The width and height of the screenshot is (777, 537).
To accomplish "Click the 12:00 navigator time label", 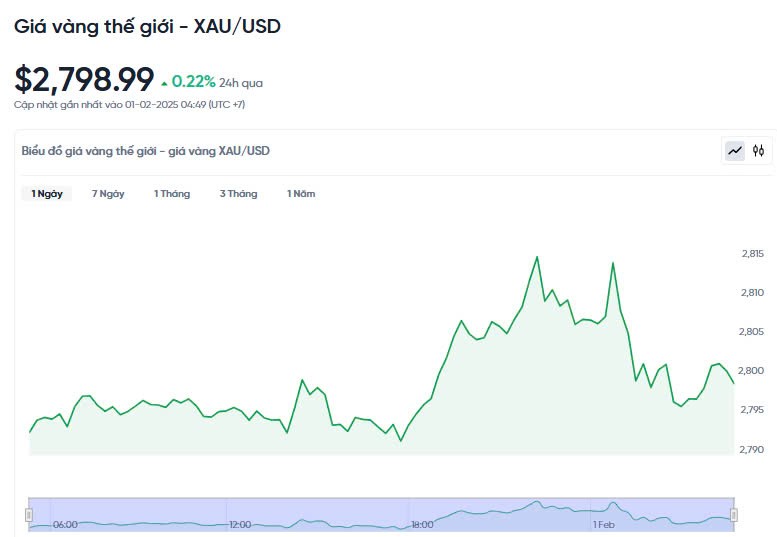I will point(240,524).
